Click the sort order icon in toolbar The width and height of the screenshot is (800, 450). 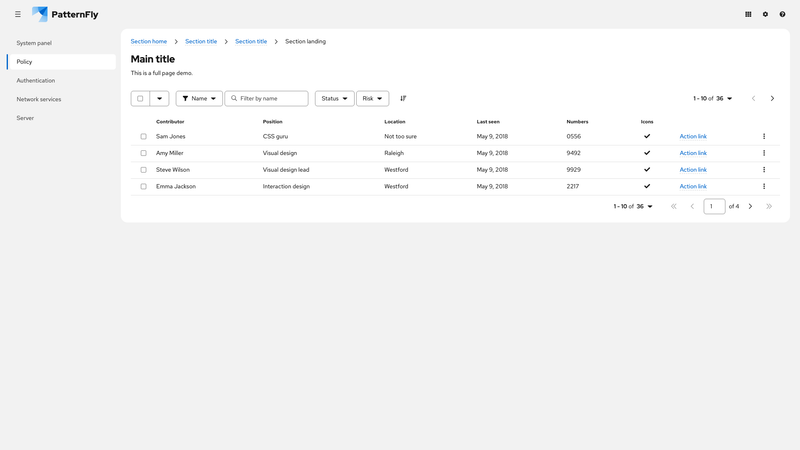[x=403, y=98]
